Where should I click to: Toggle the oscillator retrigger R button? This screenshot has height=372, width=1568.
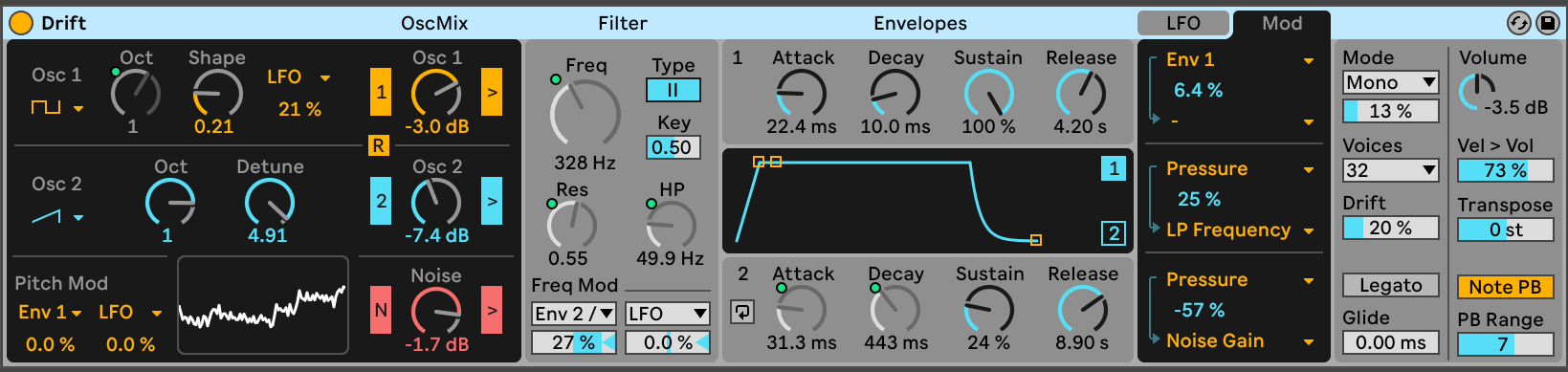(x=379, y=145)
